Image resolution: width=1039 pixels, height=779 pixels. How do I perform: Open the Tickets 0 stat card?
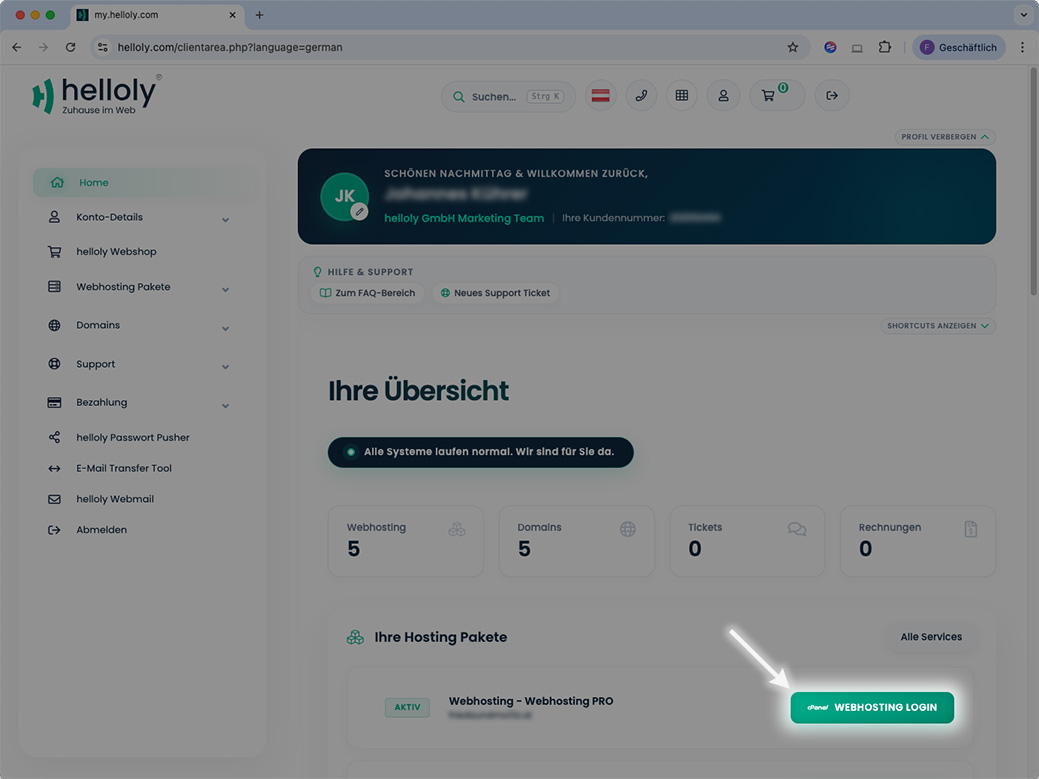747,541
